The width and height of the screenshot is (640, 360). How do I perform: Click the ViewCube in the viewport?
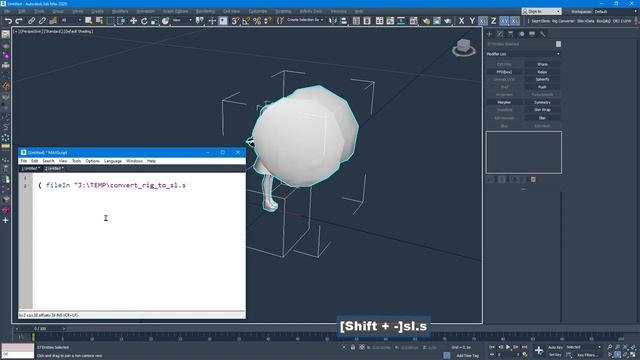[x=464, y=47]
